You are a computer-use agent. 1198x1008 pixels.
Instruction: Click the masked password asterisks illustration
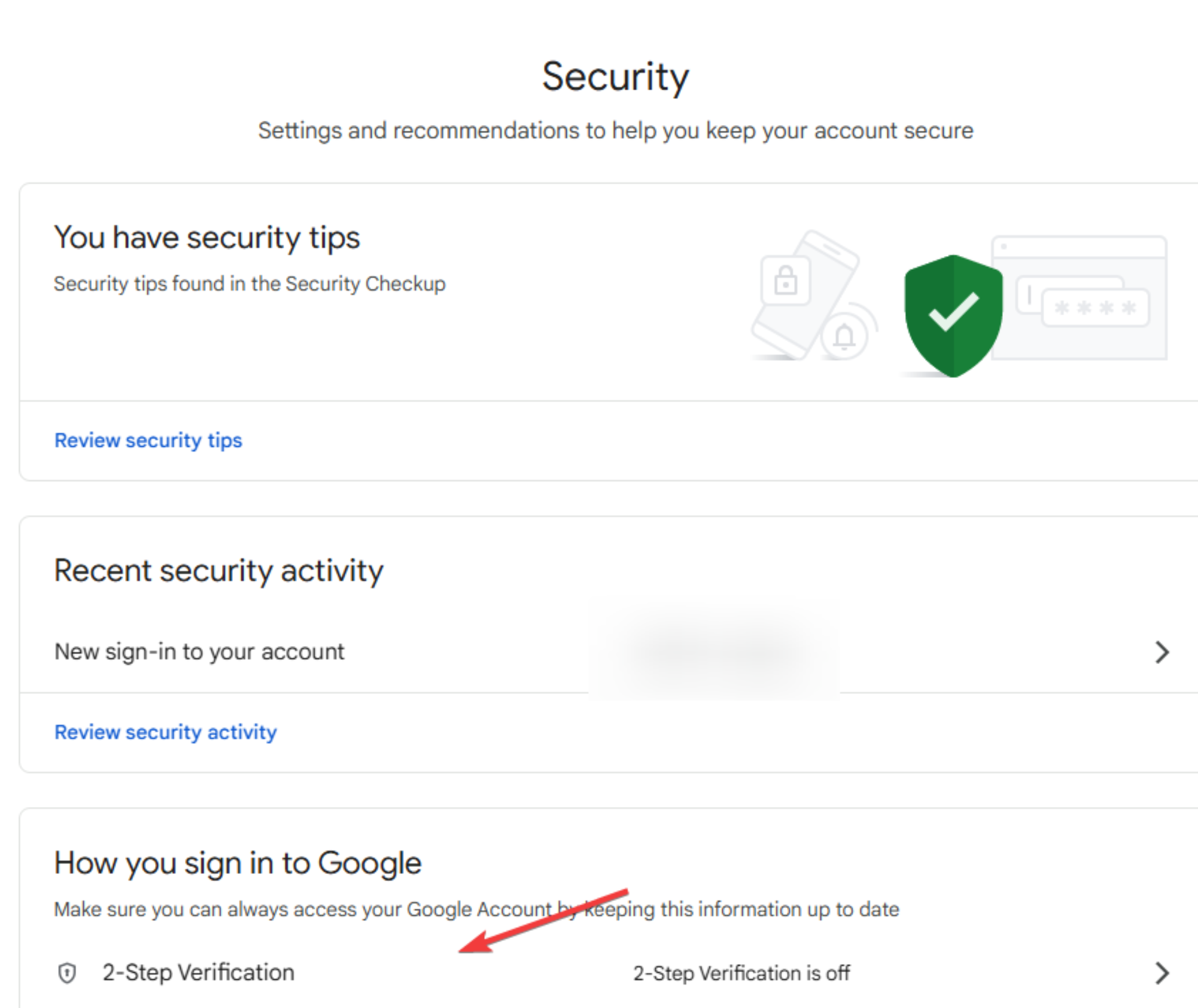(1095, 308)
